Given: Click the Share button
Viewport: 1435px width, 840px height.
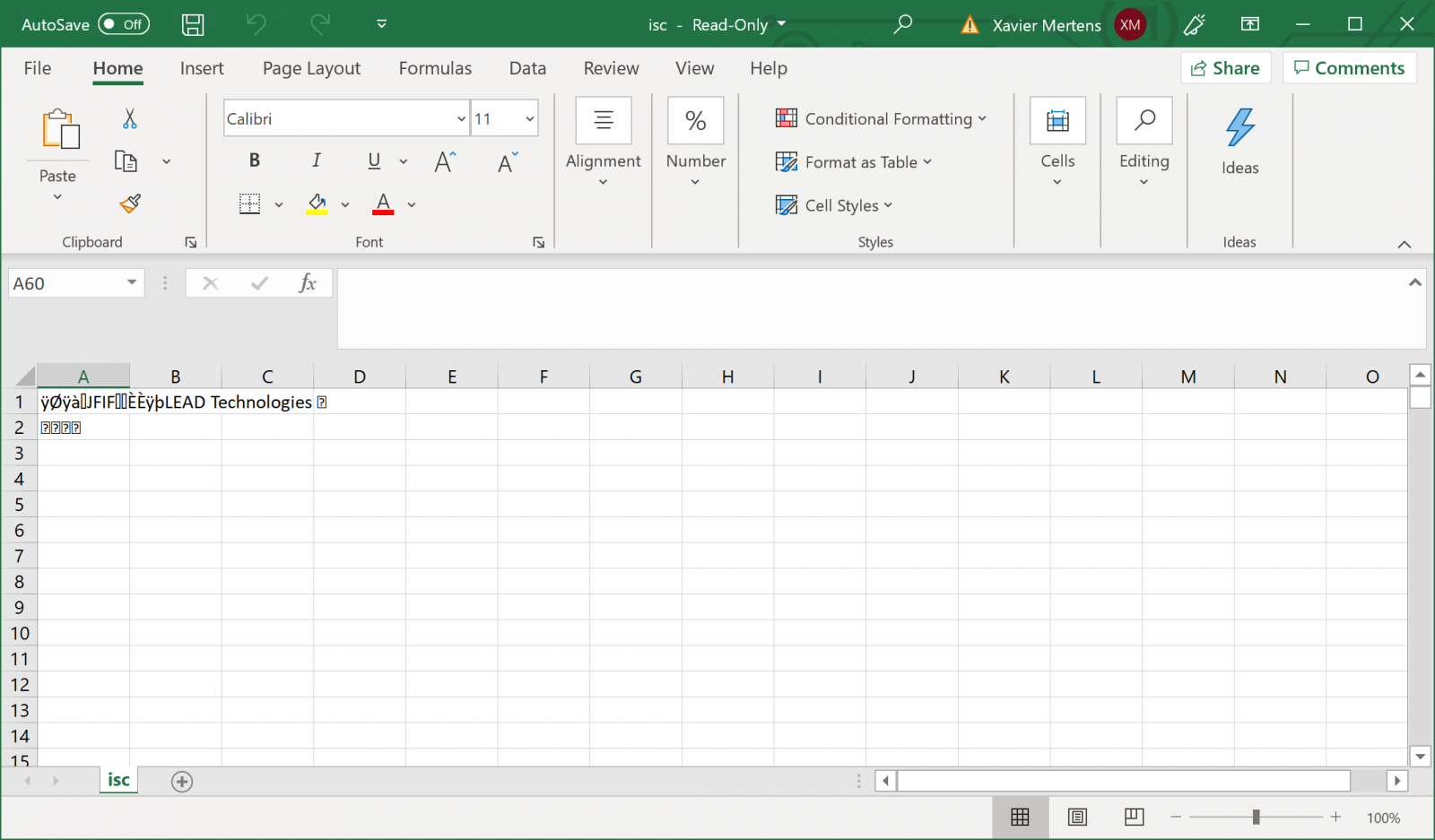Looking at the screenshot, I should pyautogui.click(x=1225, y=68).
